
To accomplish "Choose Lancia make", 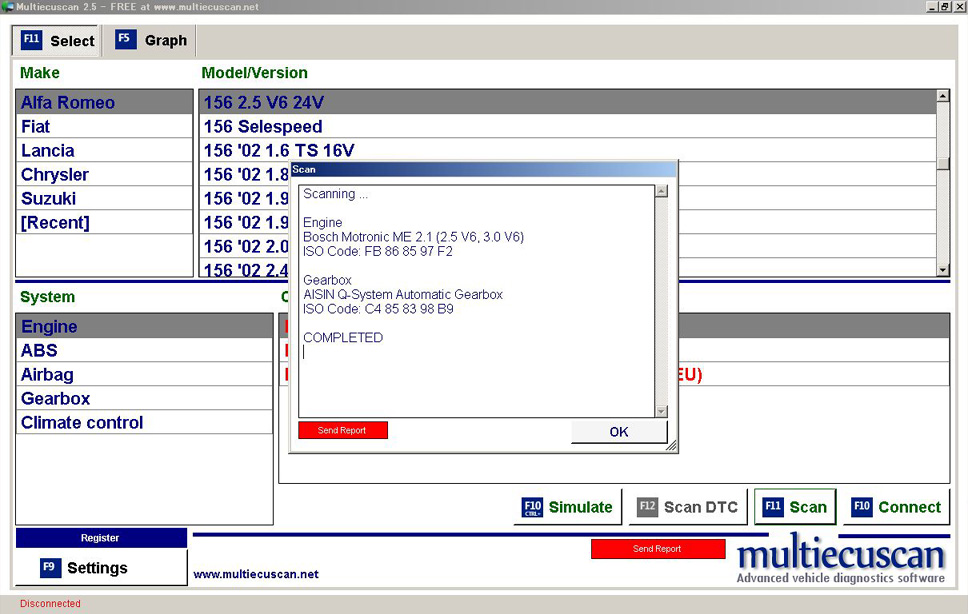I will coord(104,151).
